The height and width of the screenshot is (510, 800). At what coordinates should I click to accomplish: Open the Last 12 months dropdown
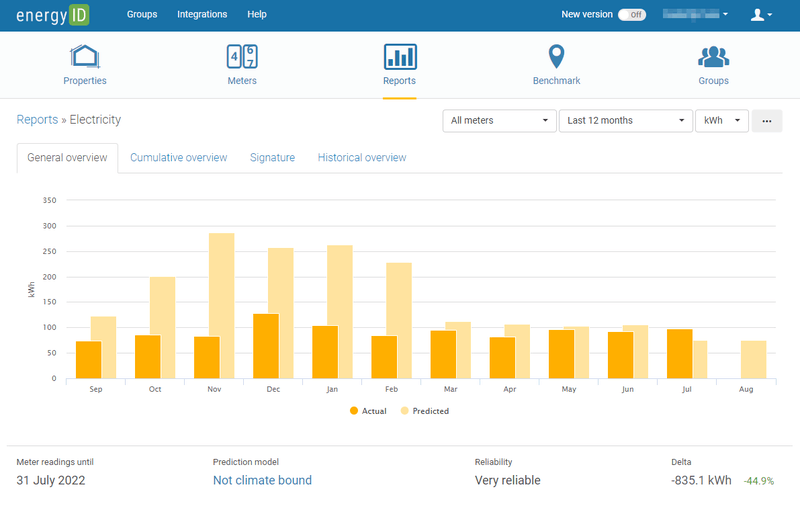625,121
